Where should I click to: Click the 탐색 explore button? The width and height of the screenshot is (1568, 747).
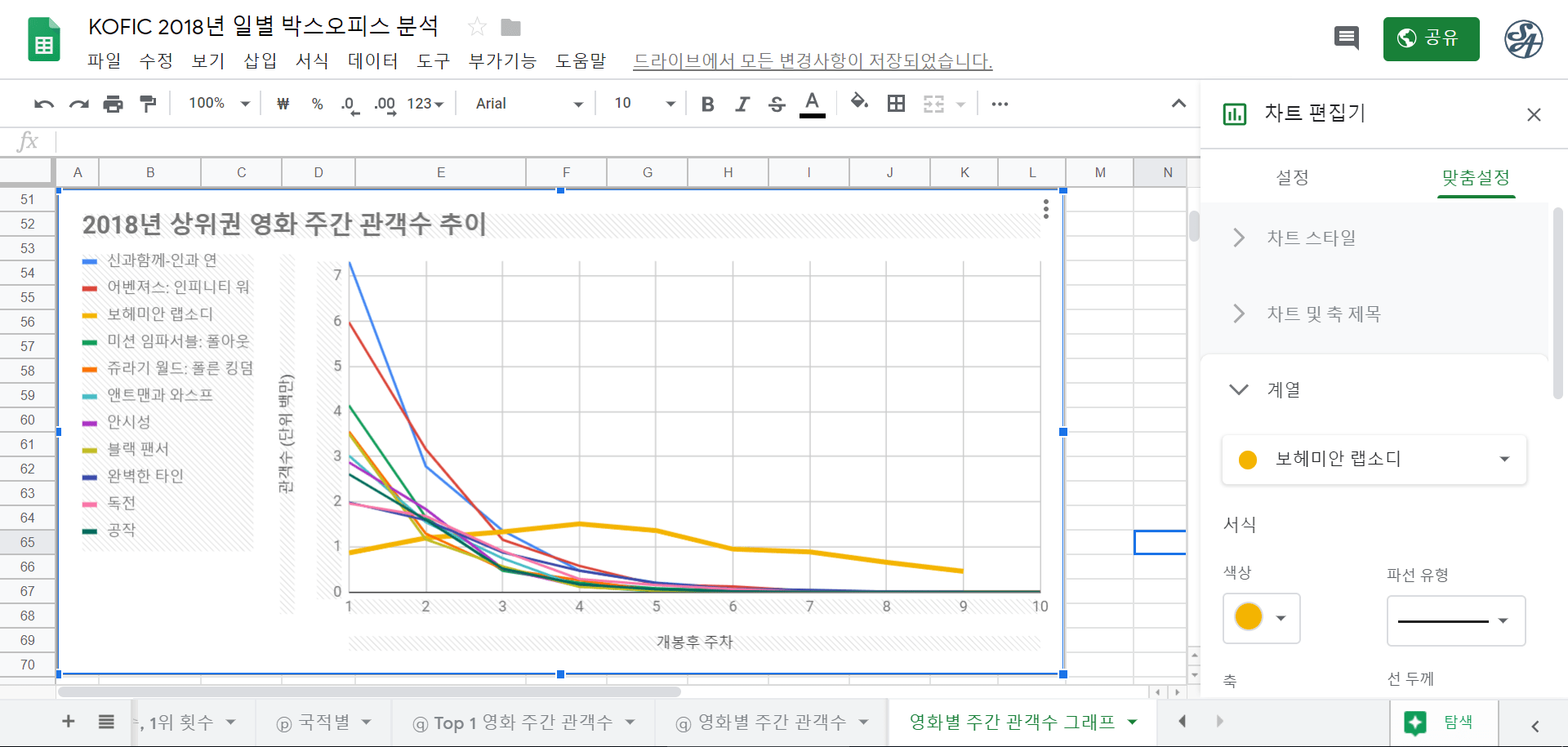pos(1443,722)
